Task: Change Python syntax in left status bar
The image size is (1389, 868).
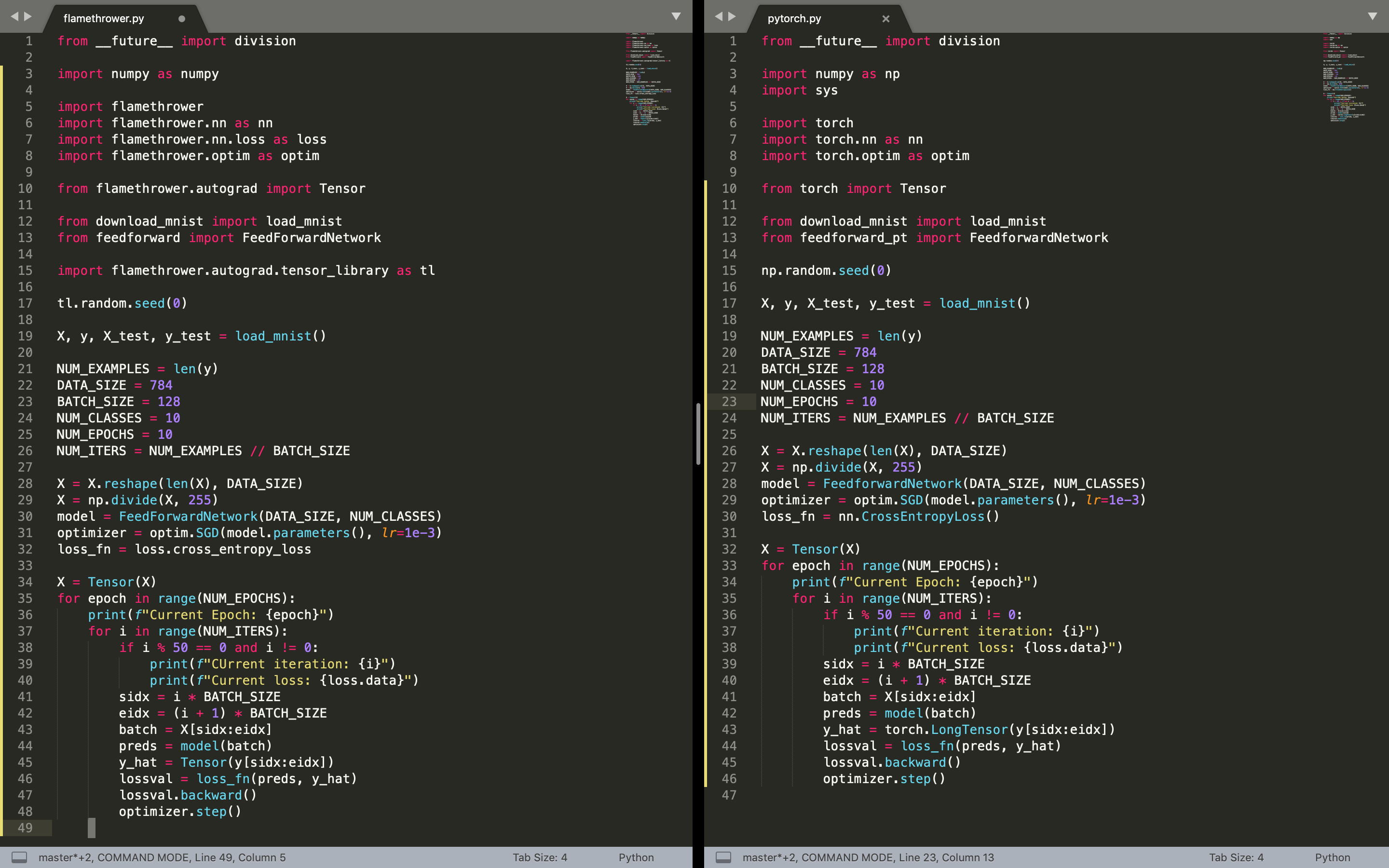Action: [636, 857]
